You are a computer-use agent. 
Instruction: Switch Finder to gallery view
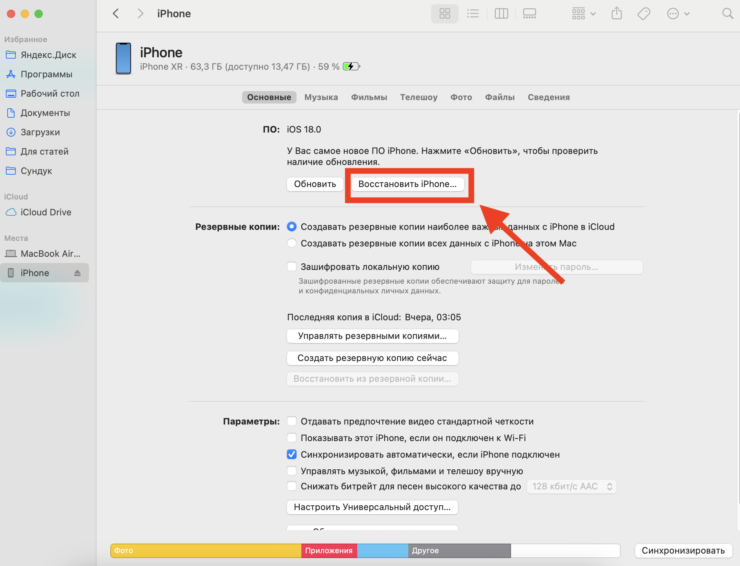530,14
